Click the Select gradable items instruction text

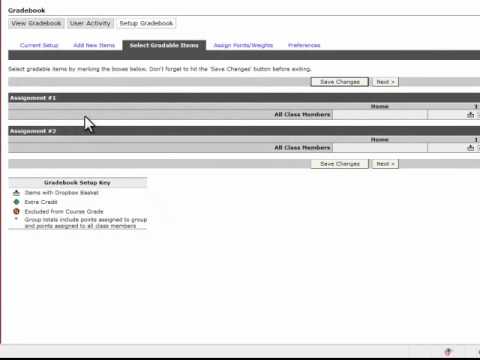point(160,69)
